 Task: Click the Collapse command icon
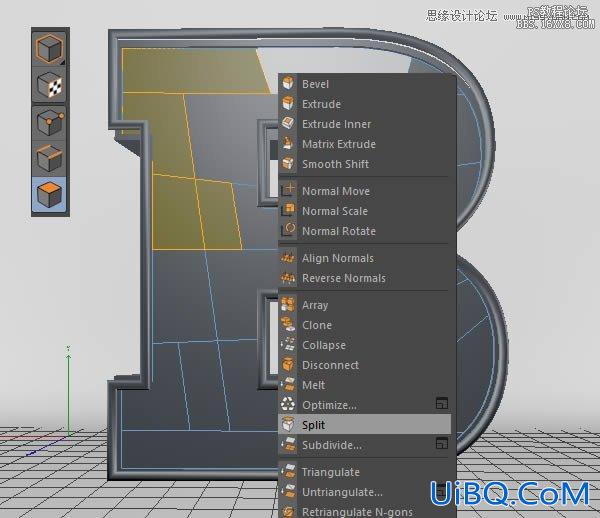point(288,344)
